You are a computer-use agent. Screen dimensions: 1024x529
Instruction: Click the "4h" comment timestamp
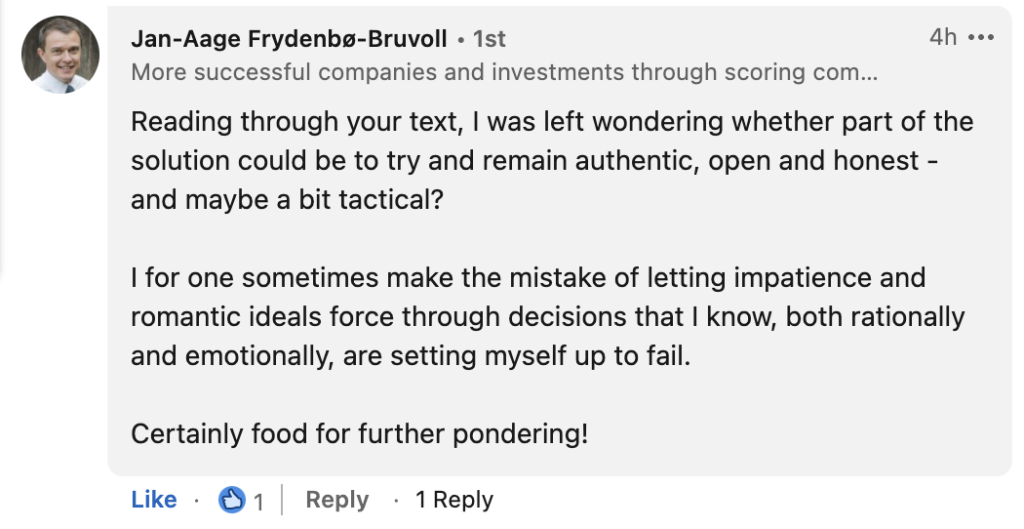[x=942, y=37]
